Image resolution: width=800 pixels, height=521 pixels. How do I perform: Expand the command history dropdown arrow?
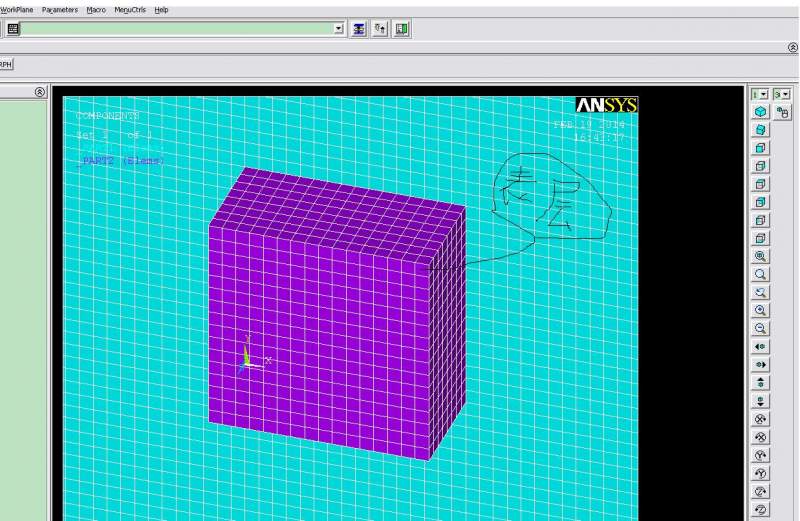coord(338,29)
